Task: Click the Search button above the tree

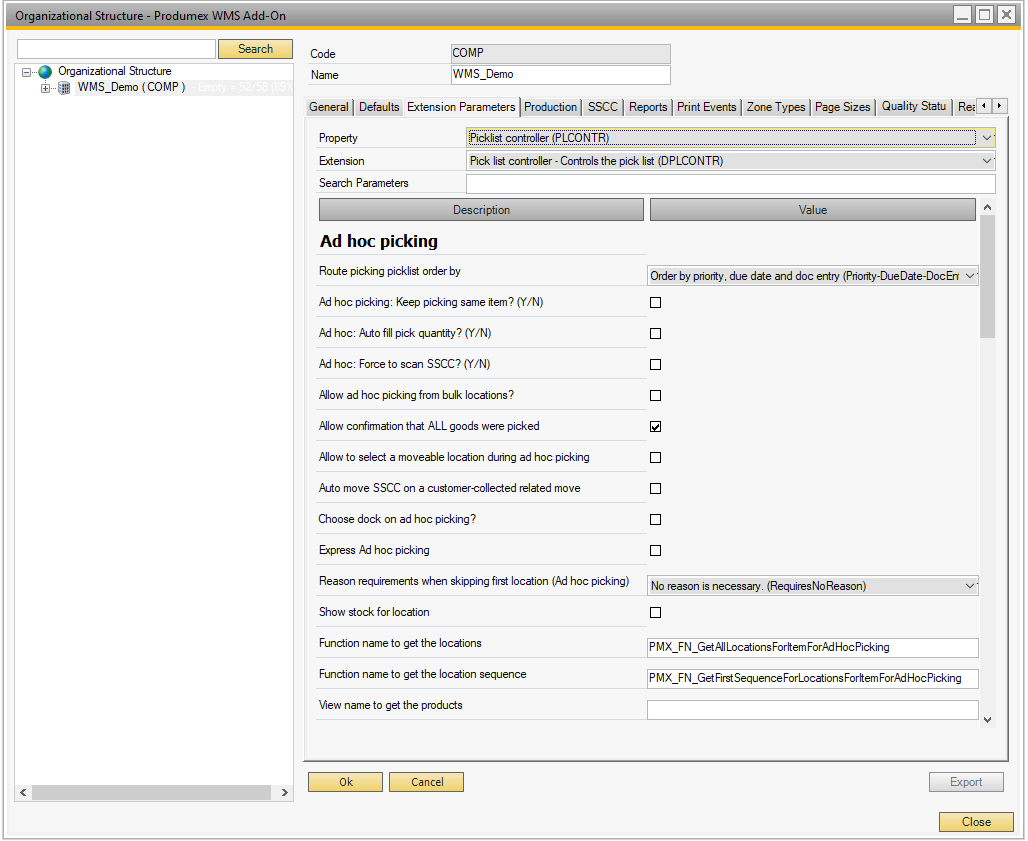Action: [x=255, y=48]
